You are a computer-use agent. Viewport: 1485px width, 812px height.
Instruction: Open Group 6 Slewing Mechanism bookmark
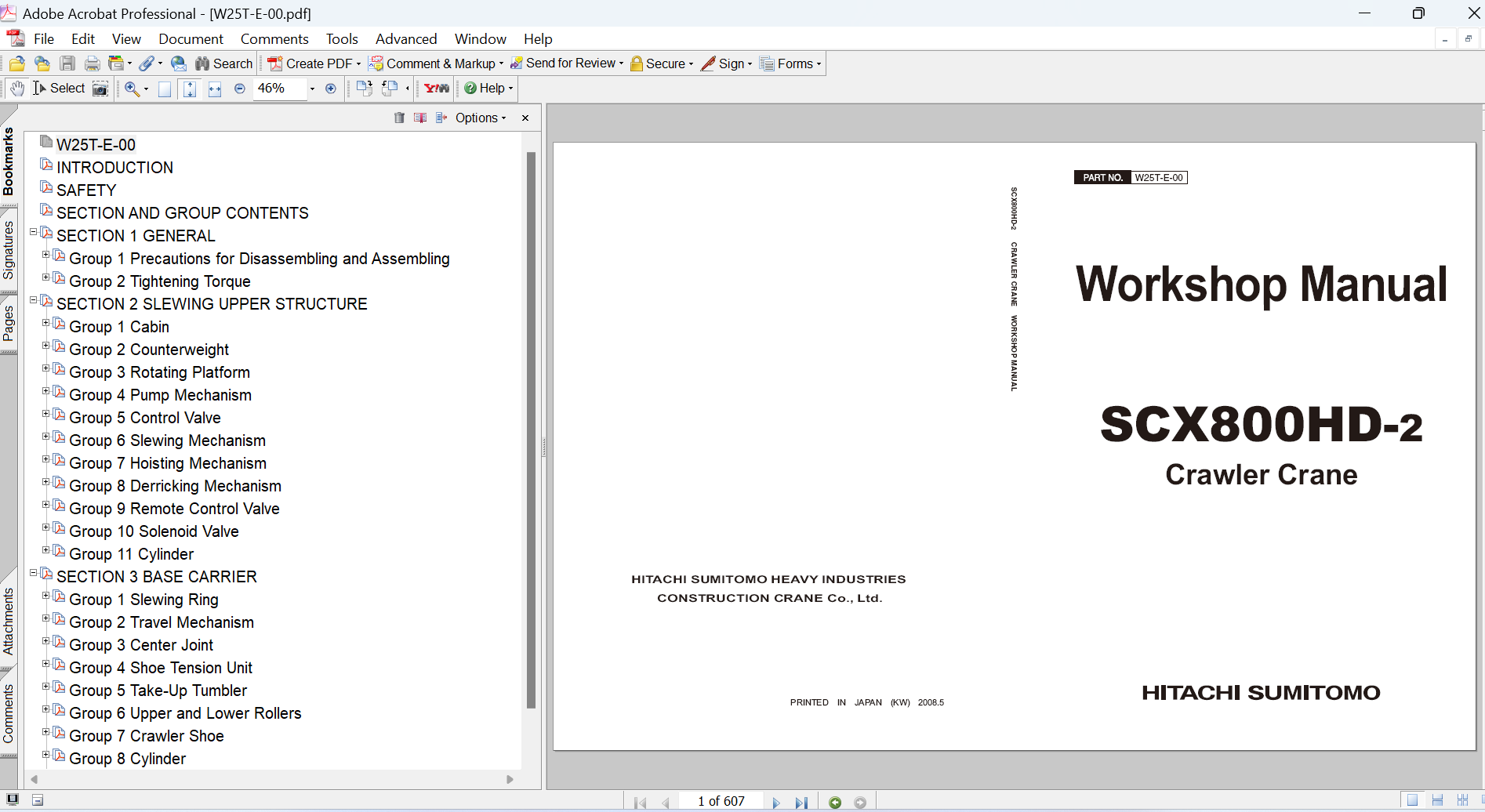tap(167, 440)
